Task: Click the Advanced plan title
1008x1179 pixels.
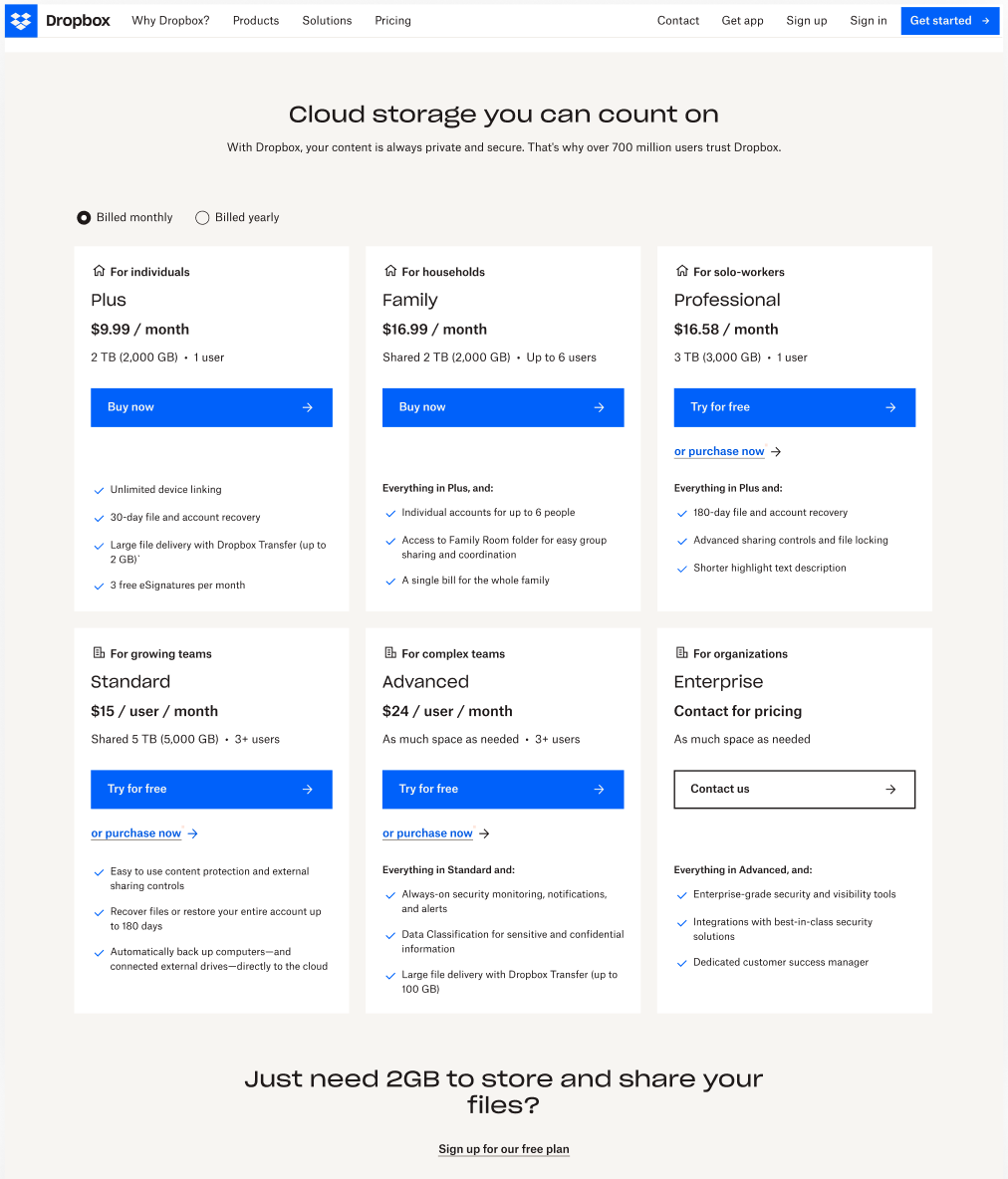Action: 425,682
